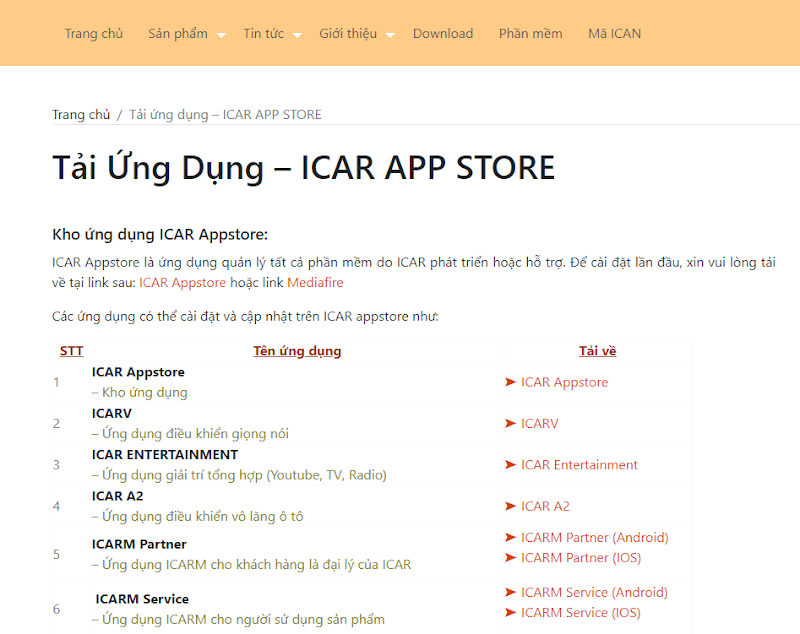Image resolution: width=800 pixels, height=634 pixels.
Task: Click the arrow icon beside ICARM Service (Android)
Action: click(510, 592)
